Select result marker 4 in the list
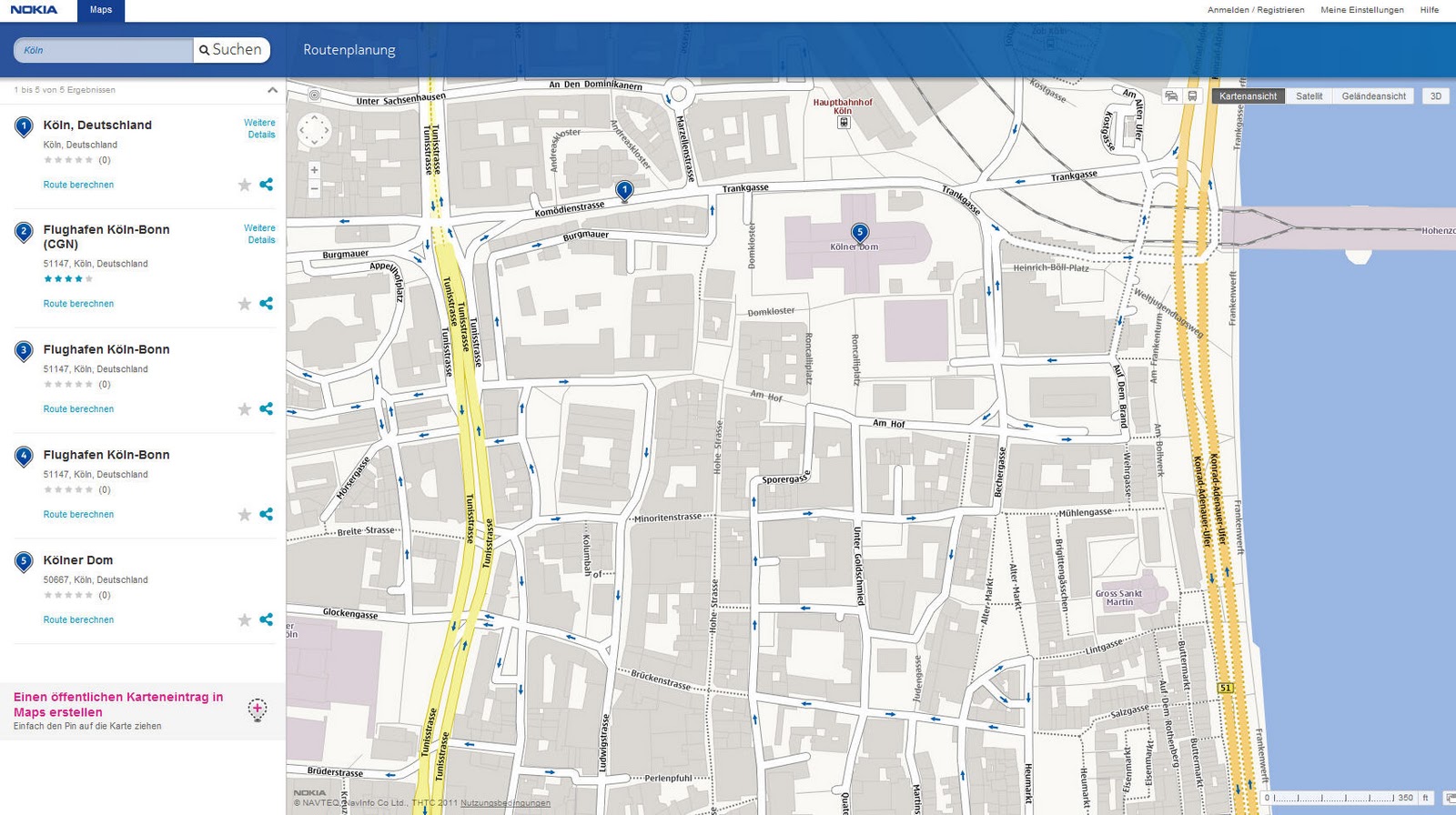Screen dimensions: 1456x815 (x=25, y=457)
